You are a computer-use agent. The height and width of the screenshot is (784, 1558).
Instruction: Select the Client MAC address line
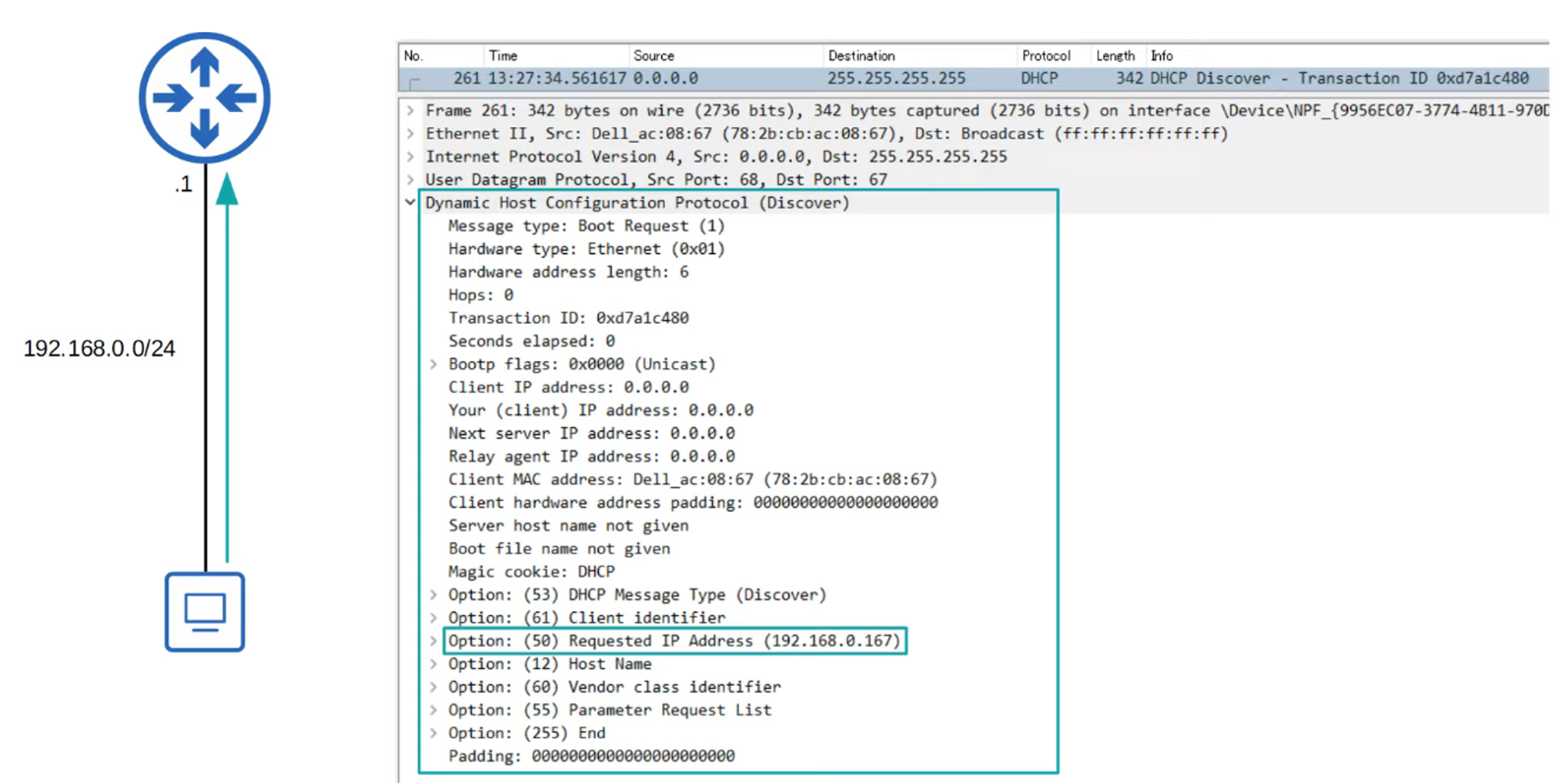[692, 480]
